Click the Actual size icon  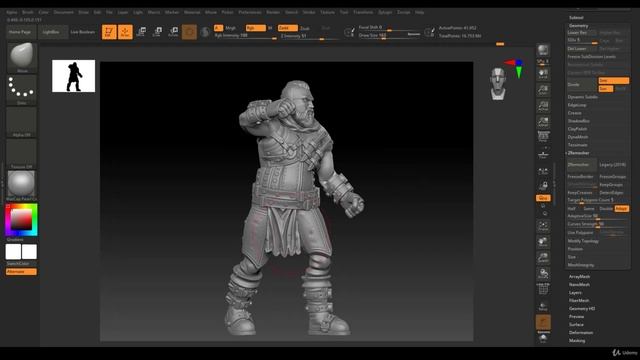coord(543,106)
